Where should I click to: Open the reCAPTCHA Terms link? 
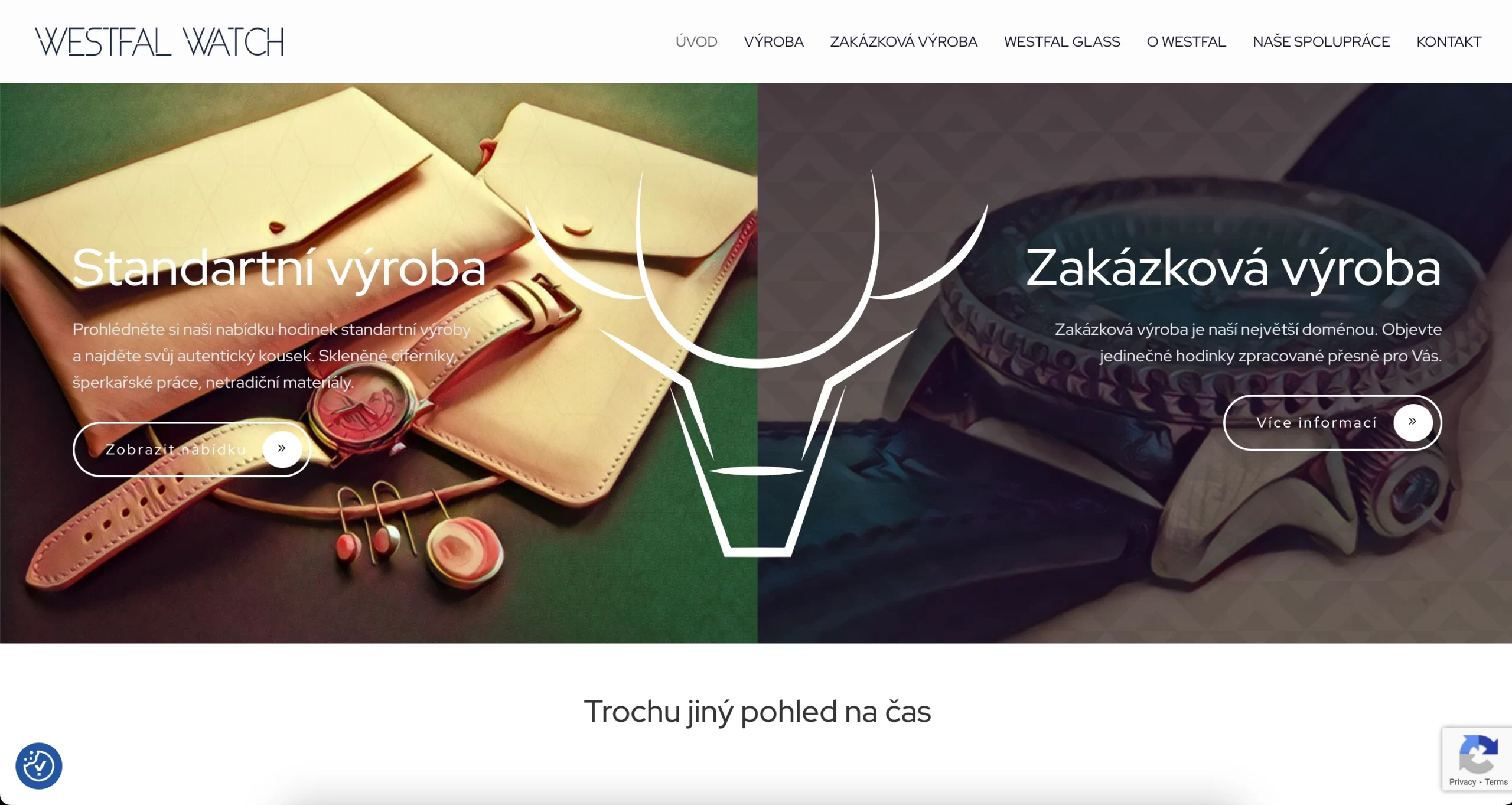pyautogui.click(x=1496, y=781)
